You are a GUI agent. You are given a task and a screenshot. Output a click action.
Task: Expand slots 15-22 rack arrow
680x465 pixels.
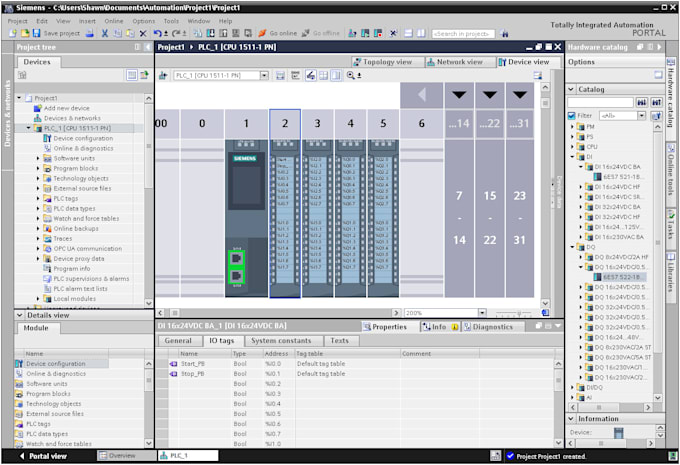490,95
